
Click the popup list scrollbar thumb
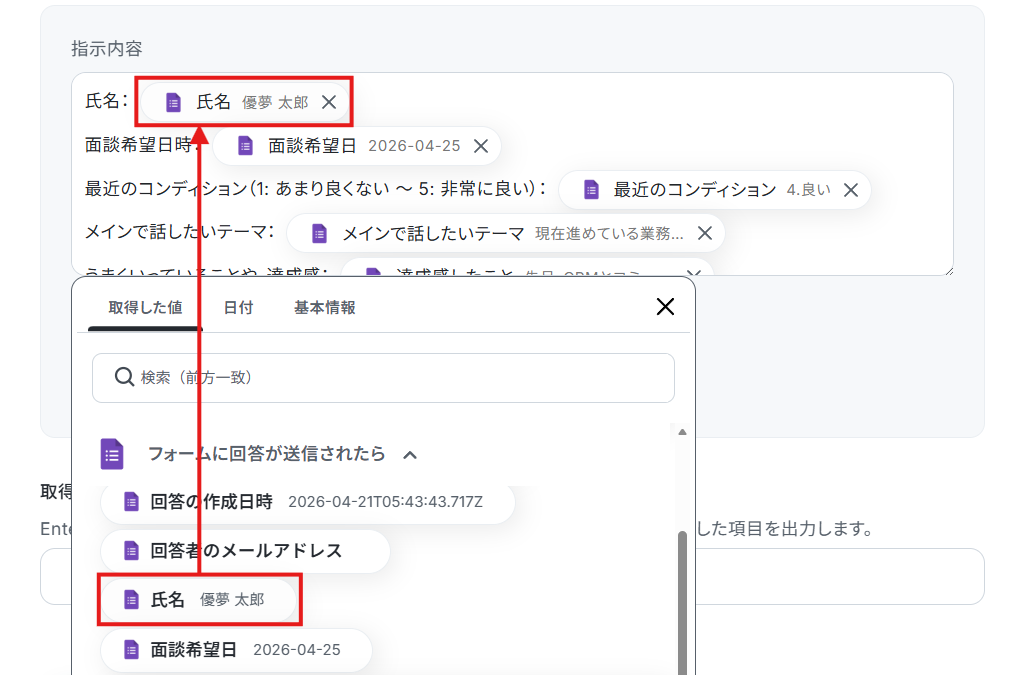(x=683, y=600)
